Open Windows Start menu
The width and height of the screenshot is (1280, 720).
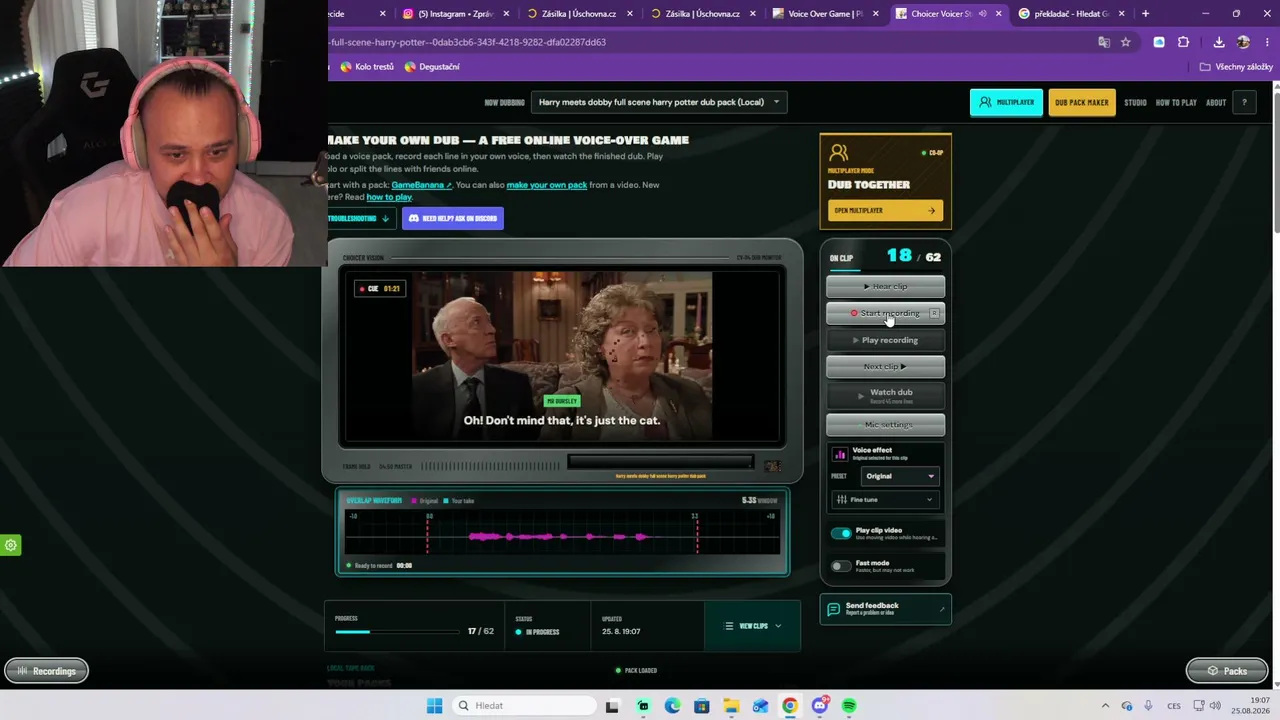434,706
